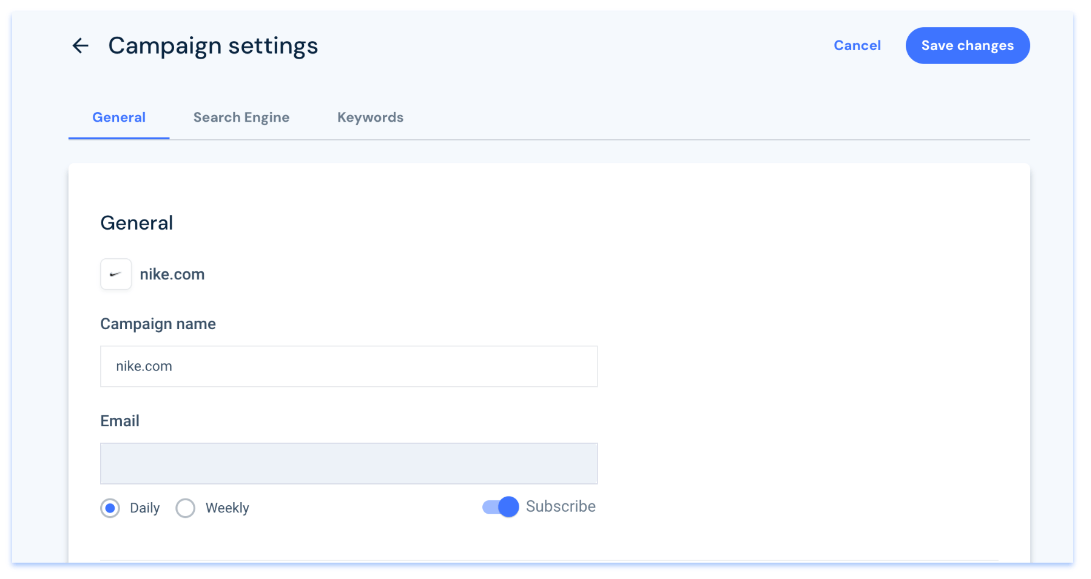The width and height of the screenshot is (1091, 579).
Task: Toggle the Subscribe switch off
Action: pos(501,507)
